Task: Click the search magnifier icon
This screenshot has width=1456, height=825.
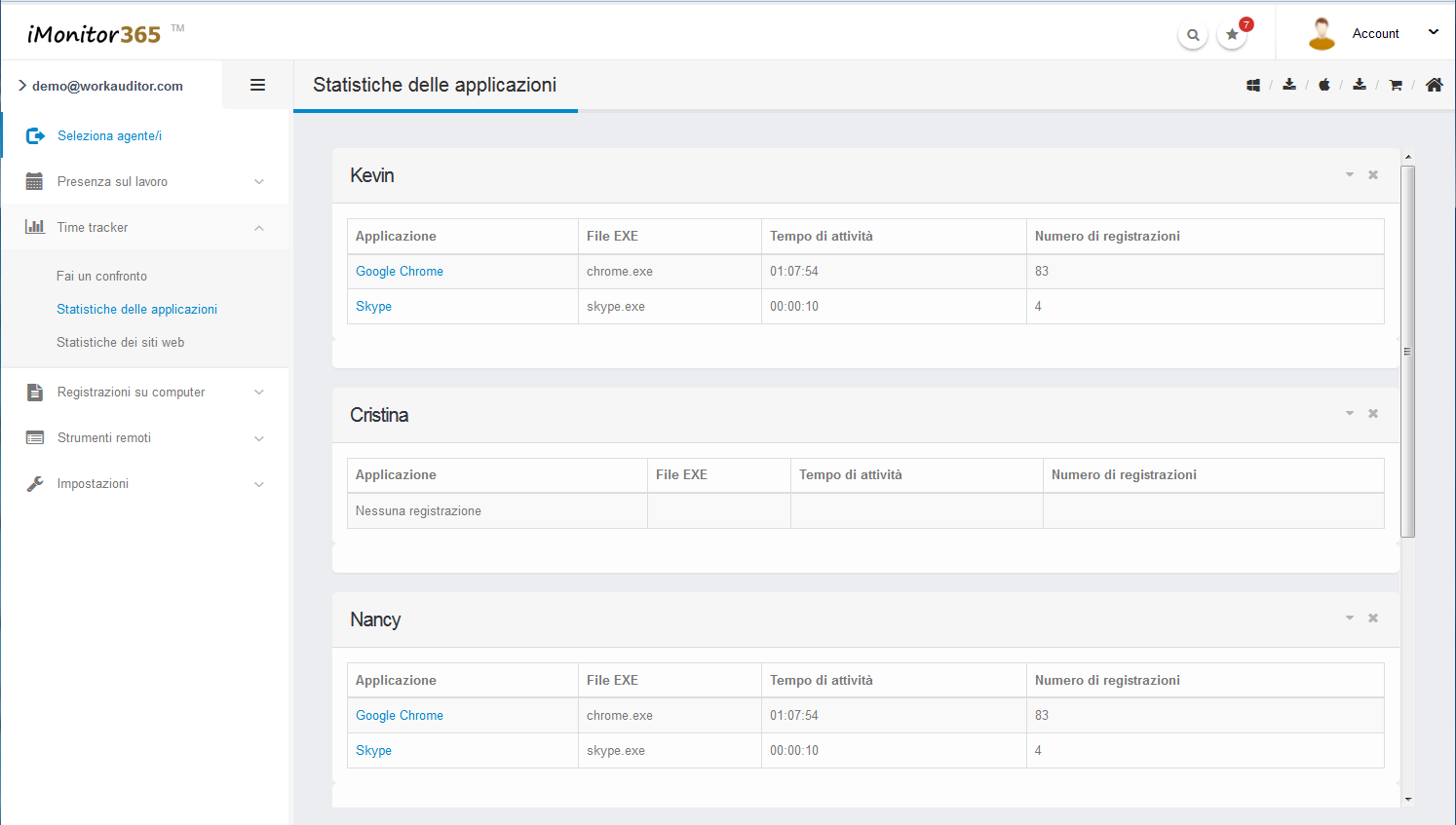Action: point(1192,35)
